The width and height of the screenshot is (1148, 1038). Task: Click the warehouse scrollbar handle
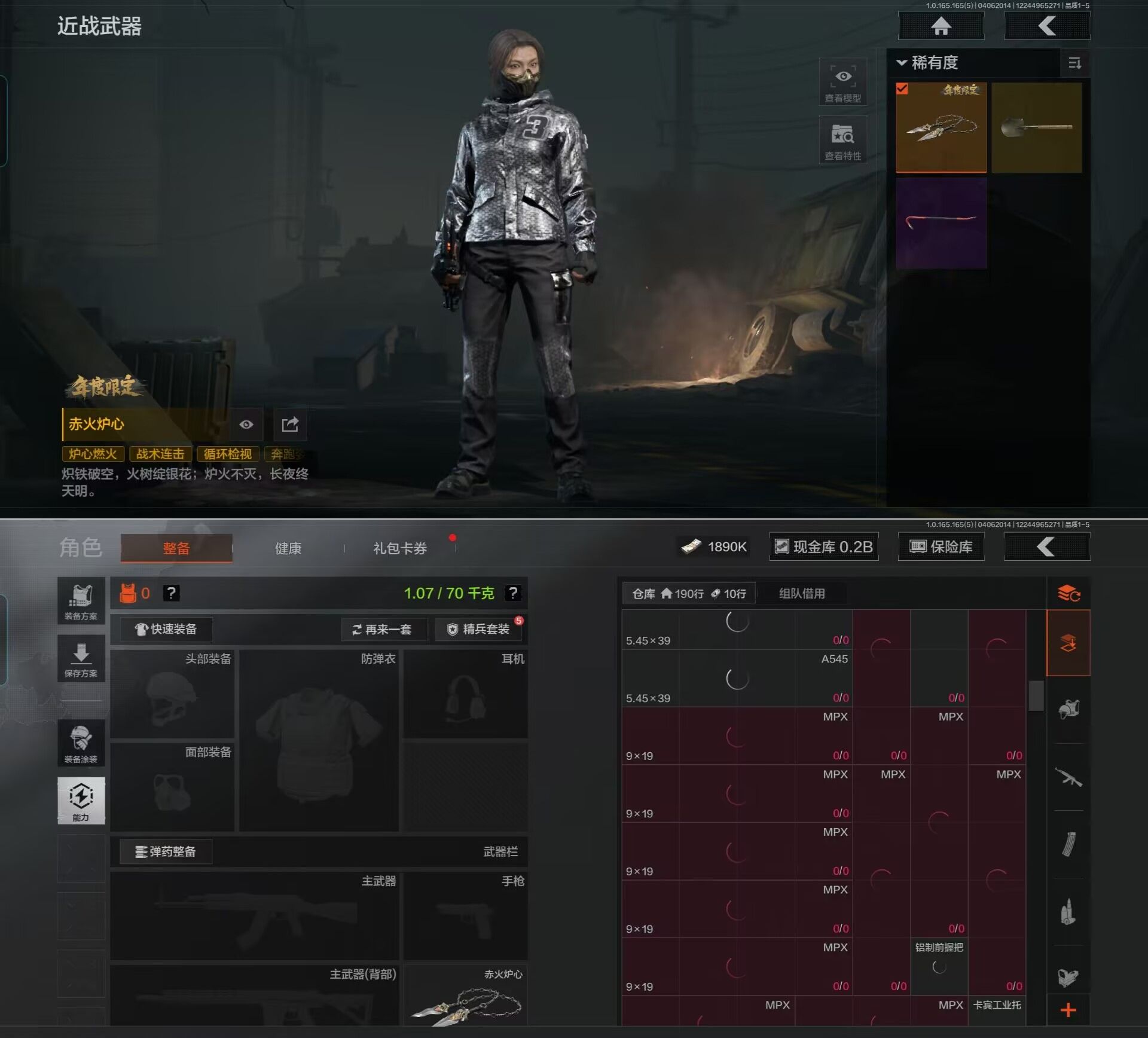click(x=1036, y=695)
